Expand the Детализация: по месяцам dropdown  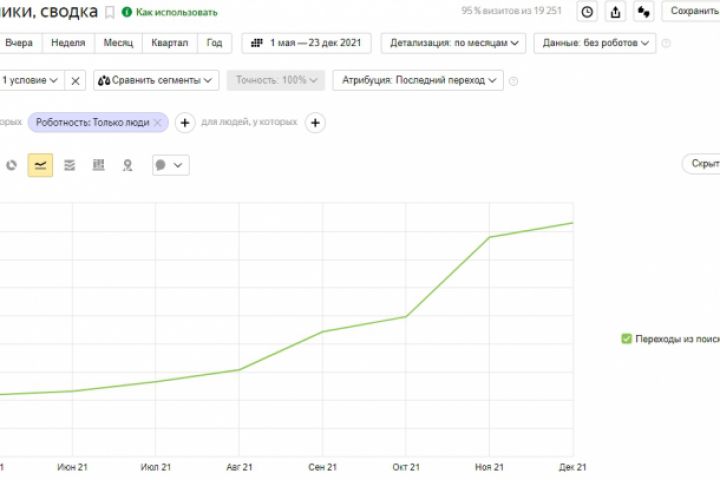tap(453, 43)
